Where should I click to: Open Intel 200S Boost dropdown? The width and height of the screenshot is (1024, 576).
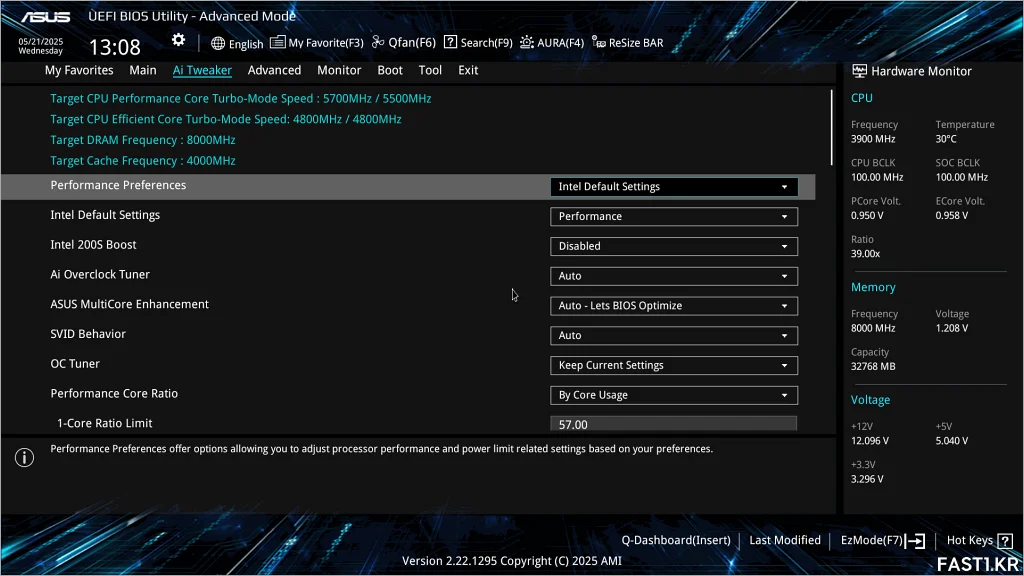coord(673,246)
